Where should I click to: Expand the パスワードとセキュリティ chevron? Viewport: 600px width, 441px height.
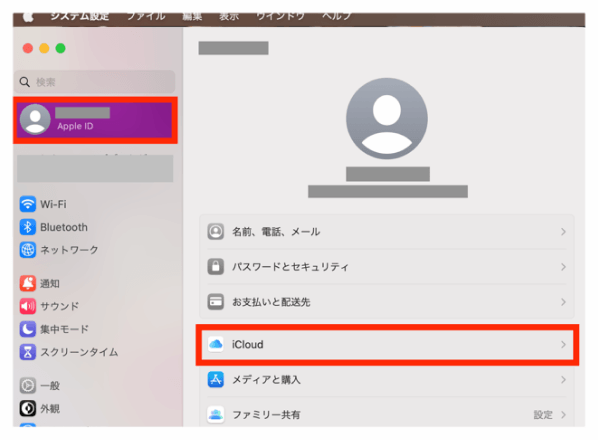pyautogui.click(x=563, y=267)
